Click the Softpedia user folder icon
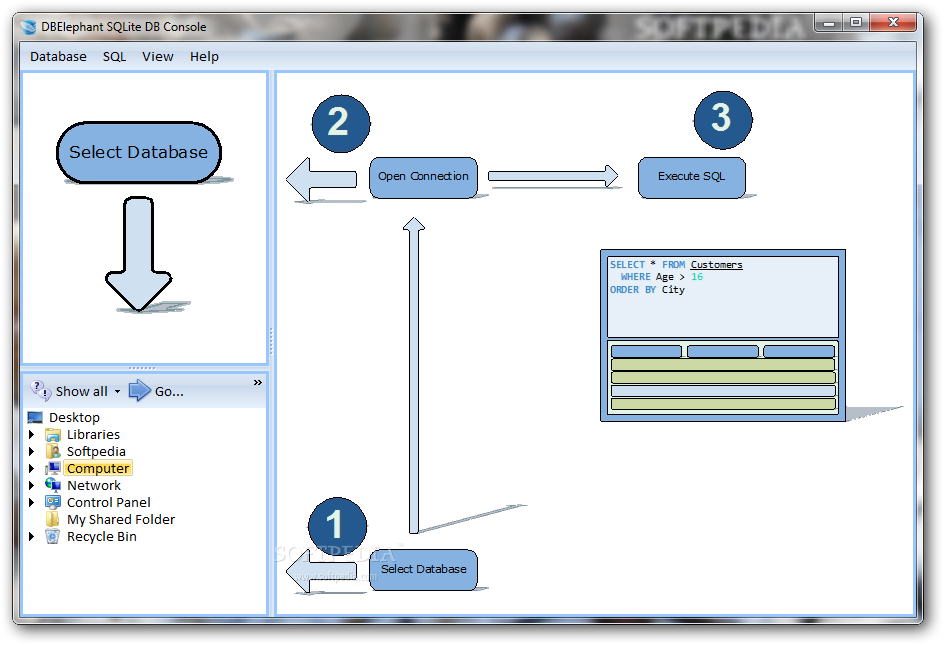The width and height of the screenshot is (944, 645). (x=53, y=451)
